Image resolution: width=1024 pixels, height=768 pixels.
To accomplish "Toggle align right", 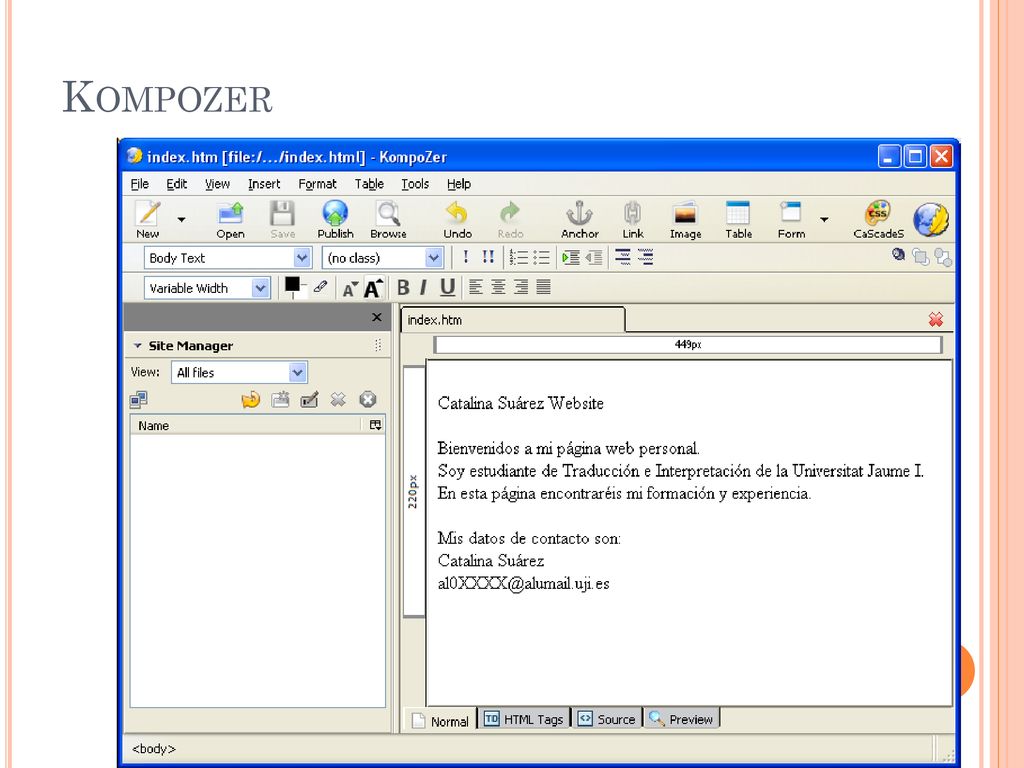I will pyautogui.click(x=520, y=287).
